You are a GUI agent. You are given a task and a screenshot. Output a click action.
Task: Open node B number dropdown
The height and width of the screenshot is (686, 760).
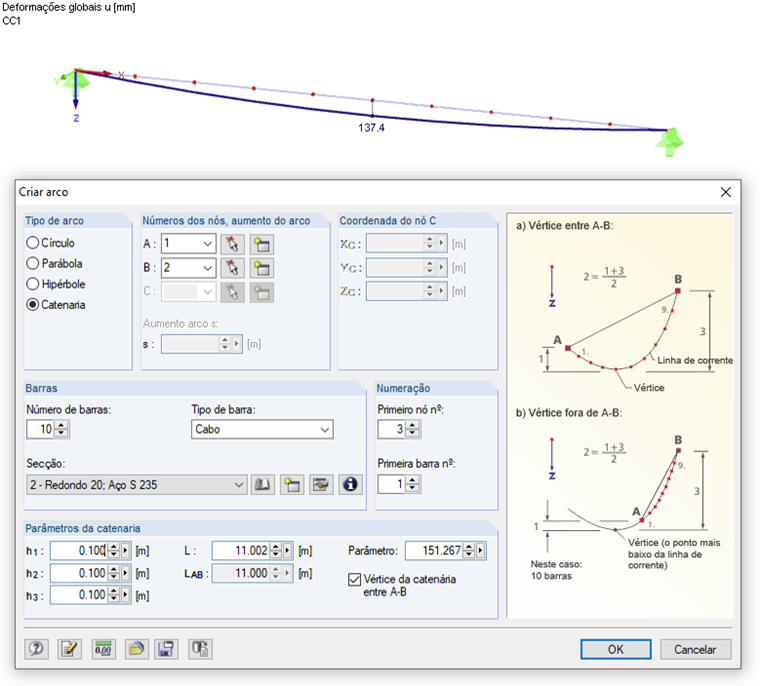point(207,267)
